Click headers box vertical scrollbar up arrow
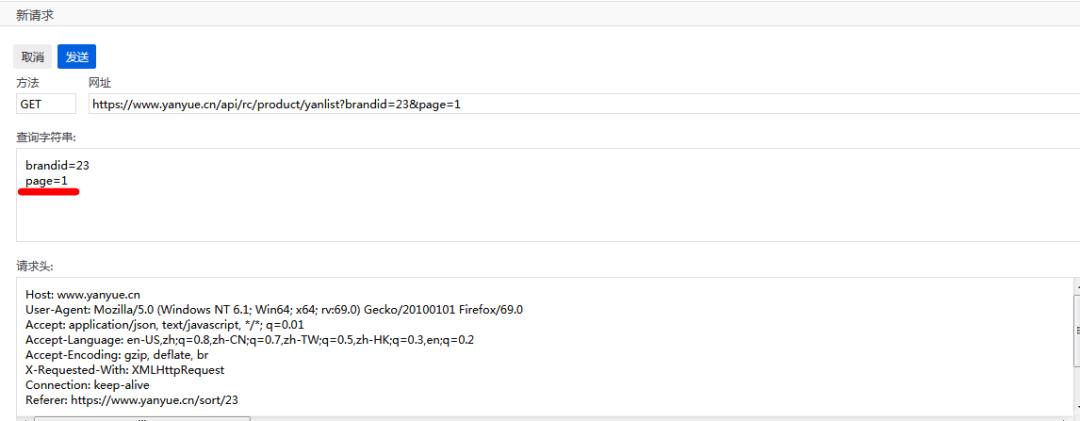The width and height of the screenshot is (1080, 421). 1076,287
